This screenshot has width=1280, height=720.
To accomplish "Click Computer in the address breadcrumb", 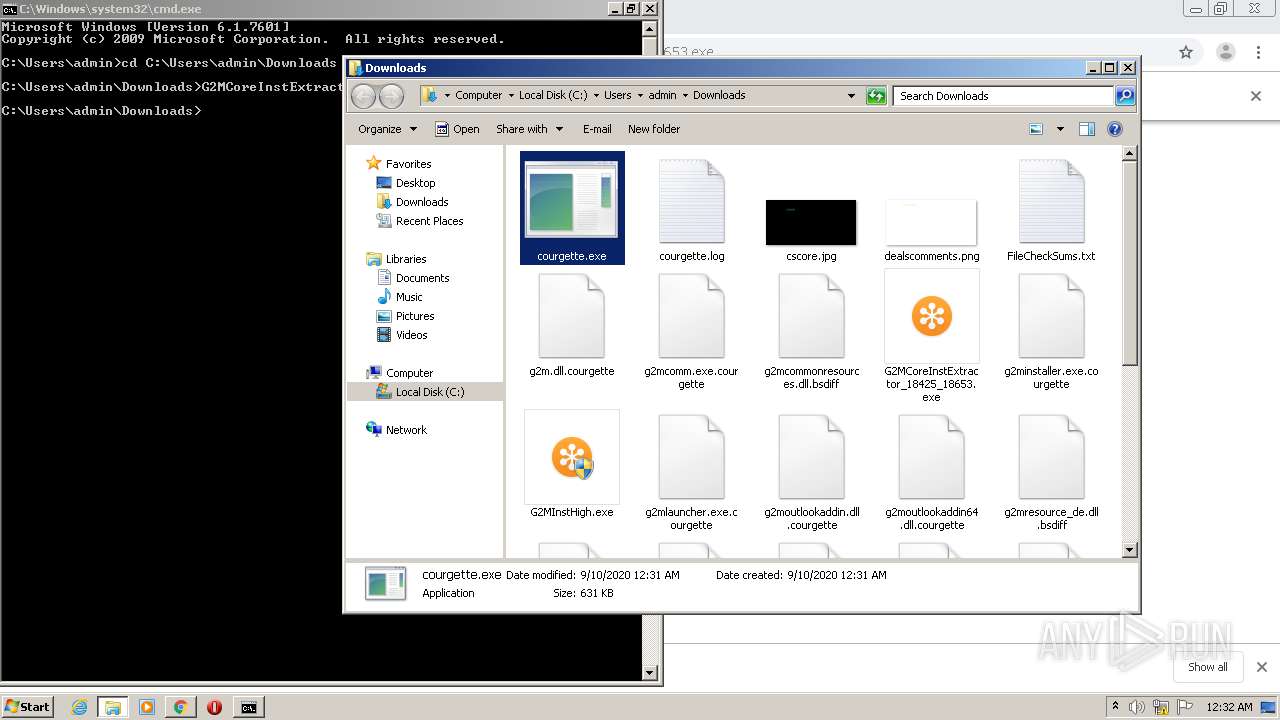I will [x=478, y=95].
